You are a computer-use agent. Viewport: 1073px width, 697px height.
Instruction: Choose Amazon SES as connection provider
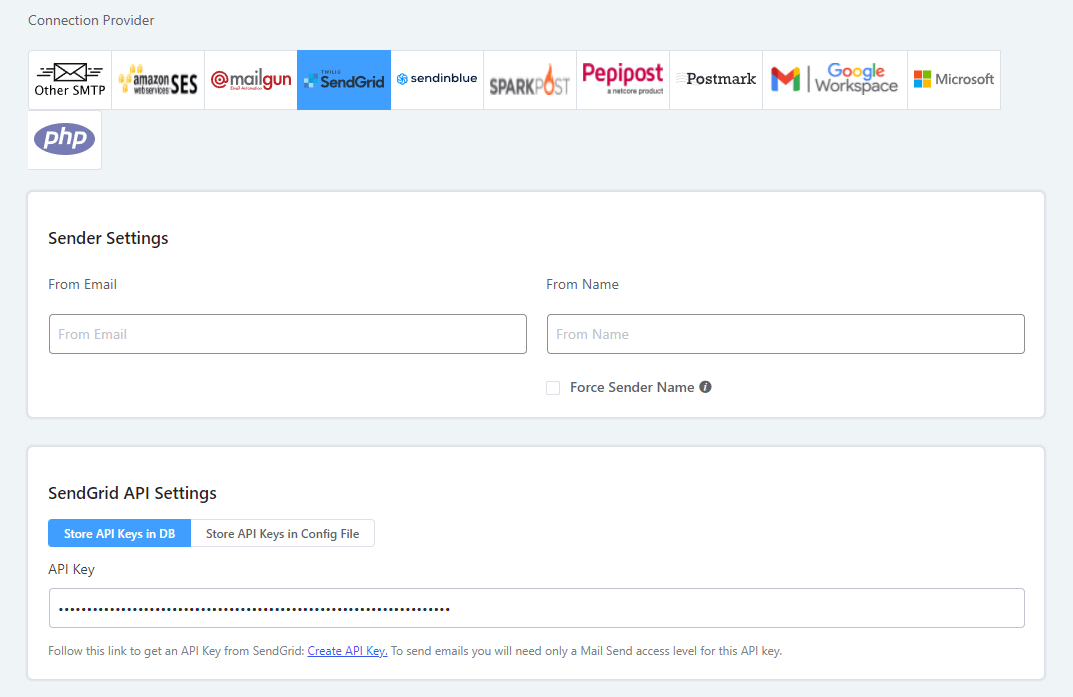coord(158,79)
